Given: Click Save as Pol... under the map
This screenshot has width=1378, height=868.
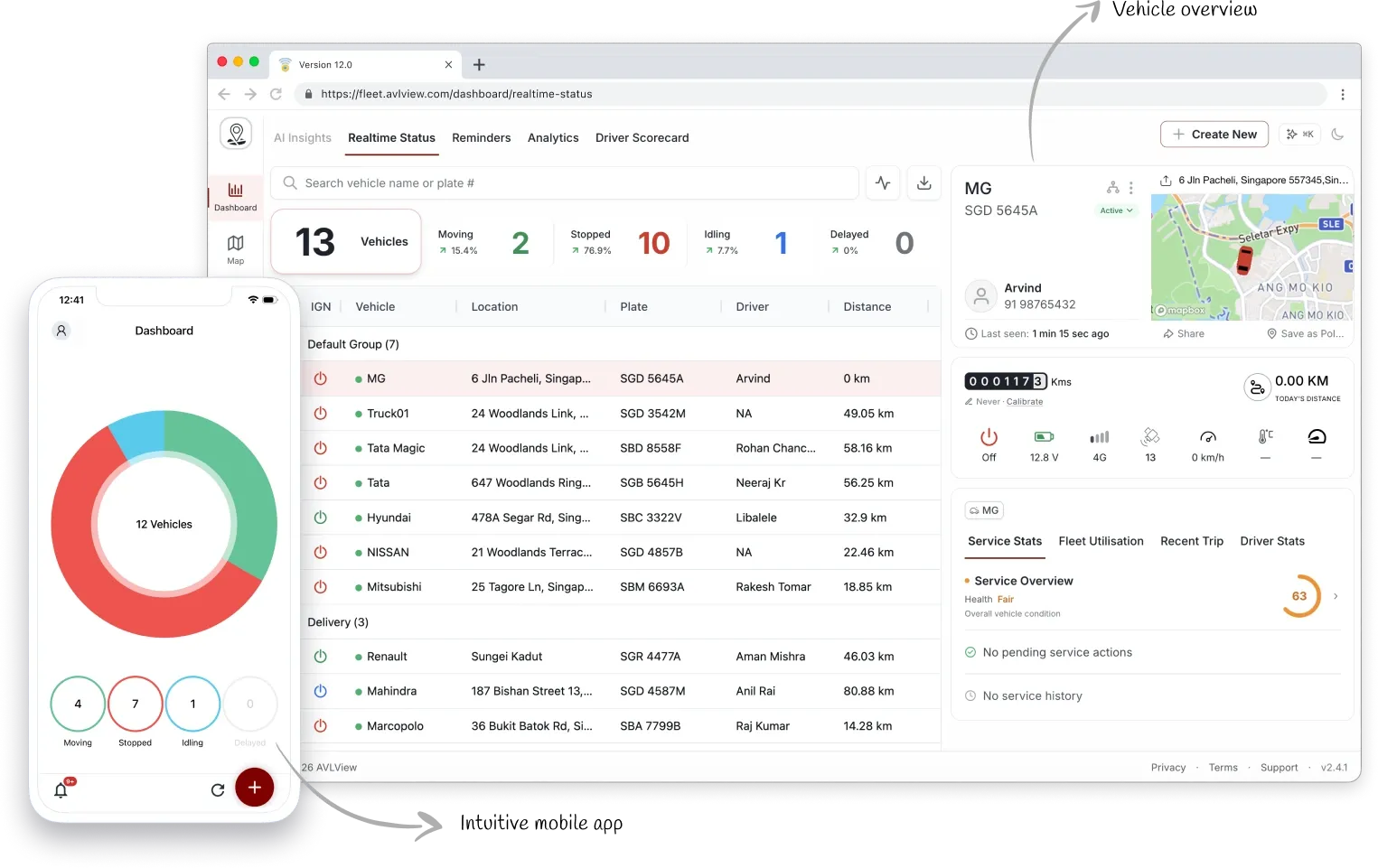Looking at the screenshot, I should coord(1306,334).
